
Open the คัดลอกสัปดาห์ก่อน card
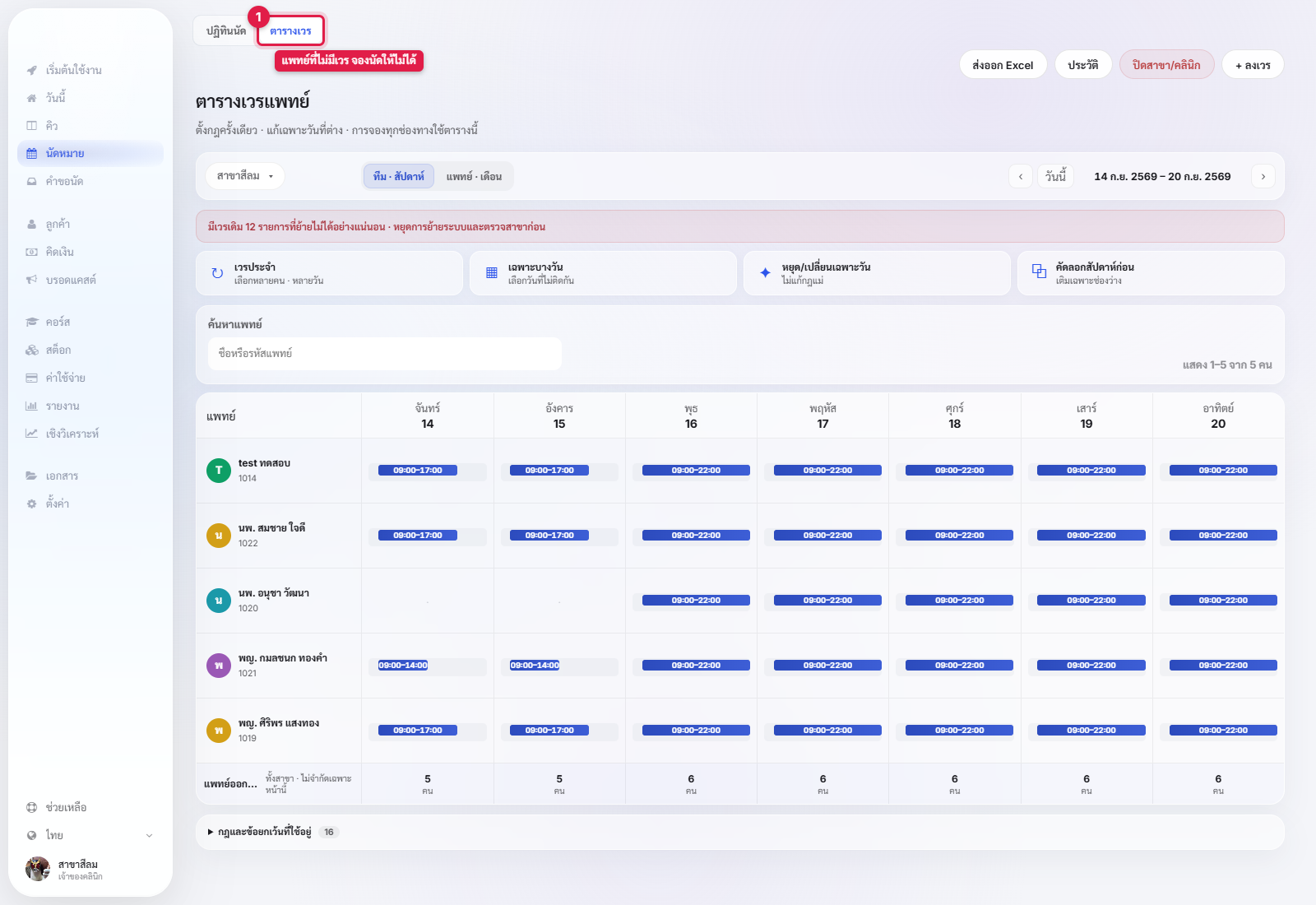tap(1151, 273)
